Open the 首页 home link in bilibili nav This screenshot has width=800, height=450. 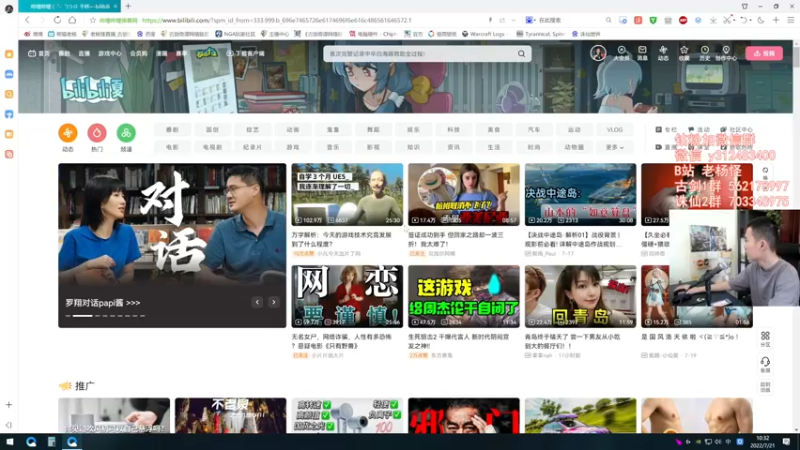(x=39, y=54)
